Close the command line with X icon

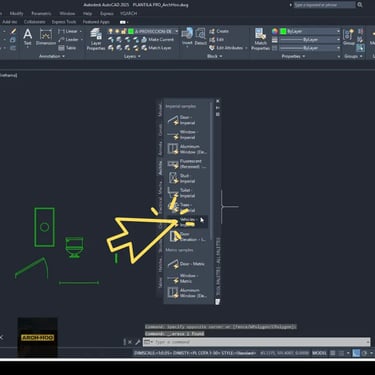(x=130, y=342)
